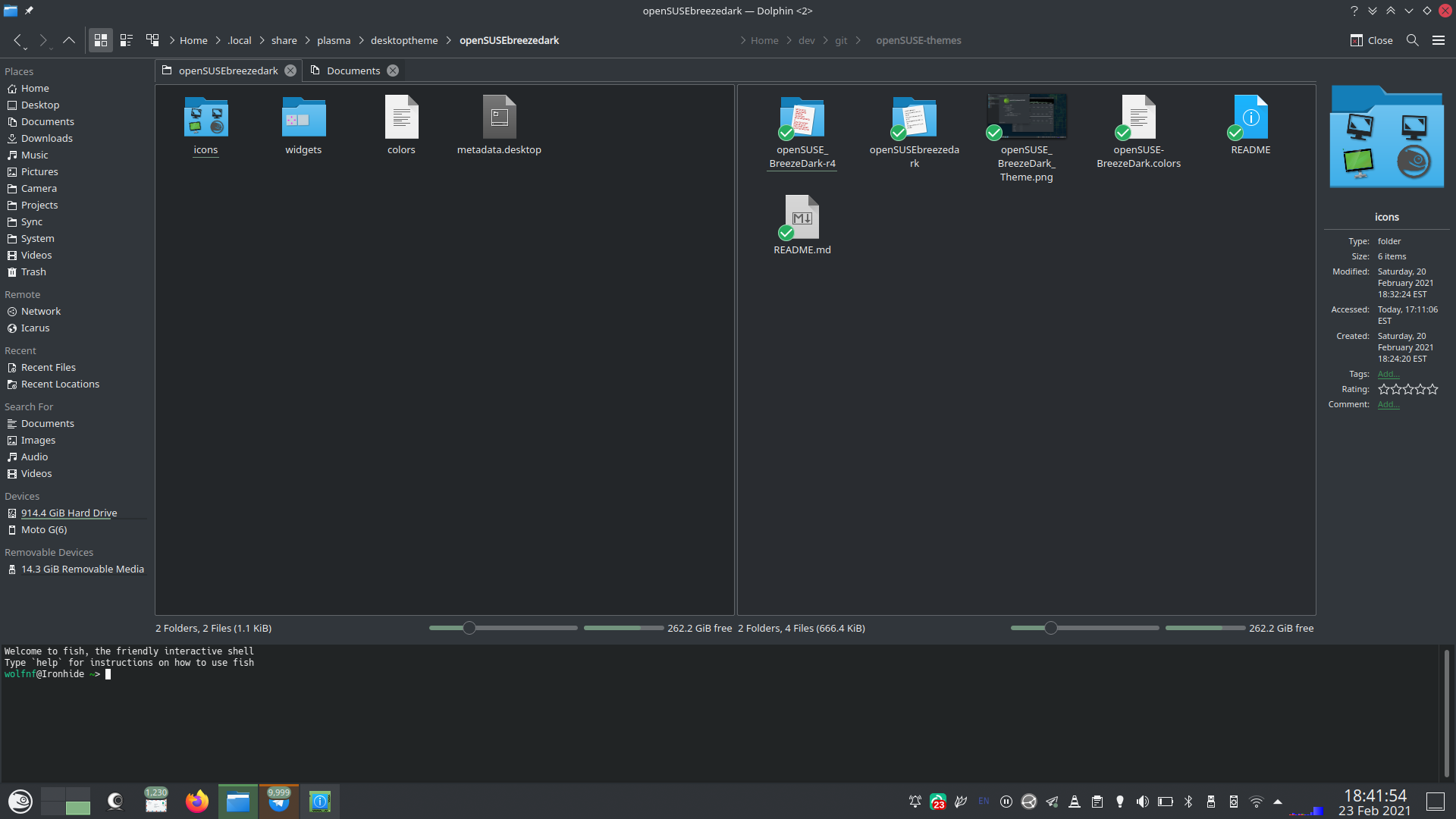Add comment via Comment Add link
This screenshot has width=1456, height=819.
[1388, 404]
